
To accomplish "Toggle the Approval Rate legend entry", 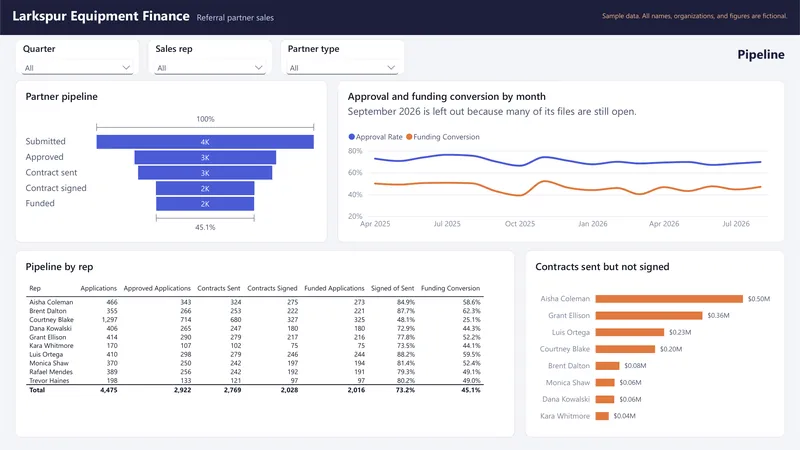I will click(x=376, y=137).
